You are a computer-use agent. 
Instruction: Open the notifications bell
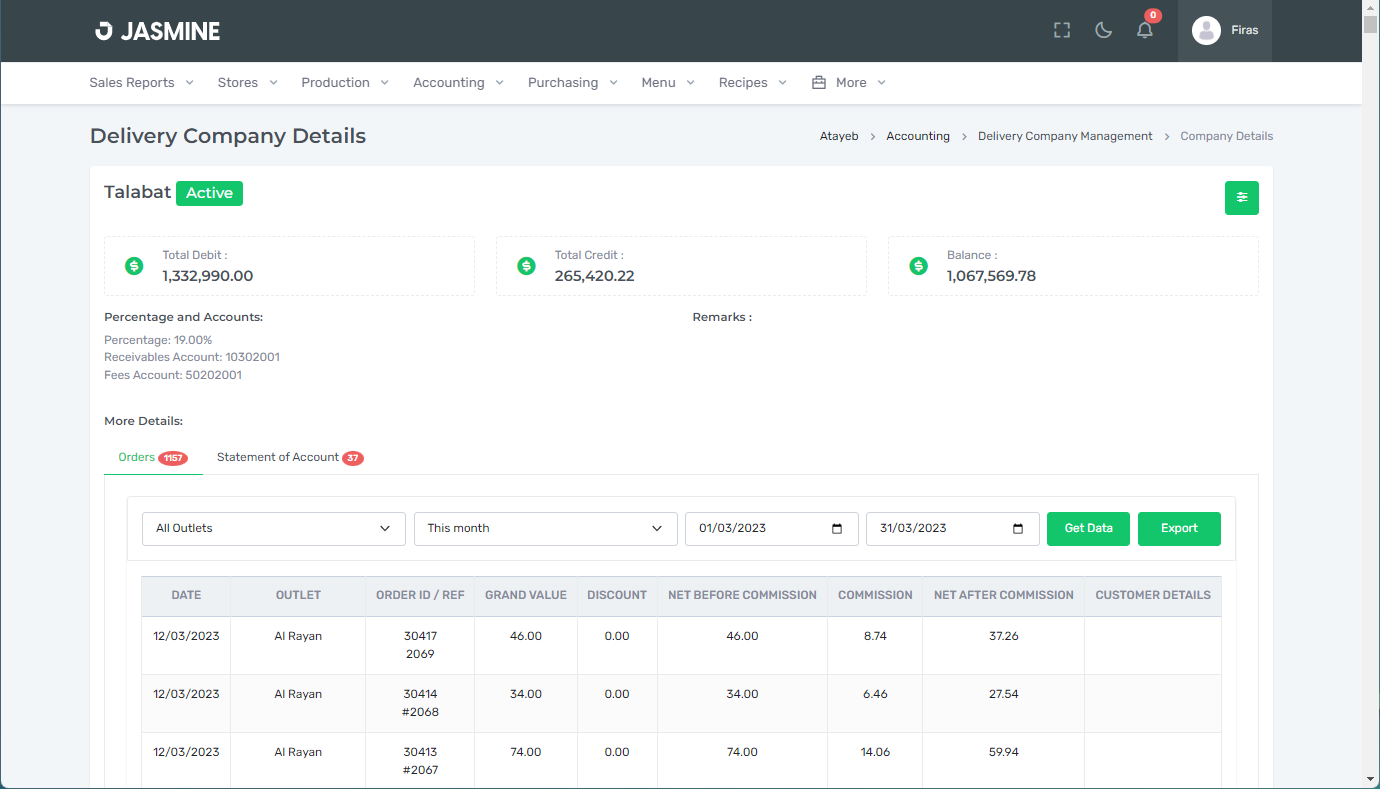[x=1145, y=31]
